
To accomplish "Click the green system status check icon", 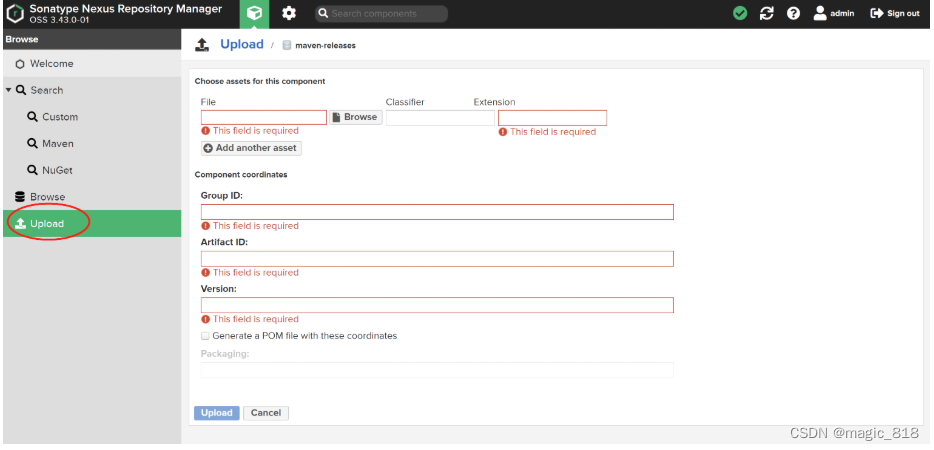I will (740, 13).
